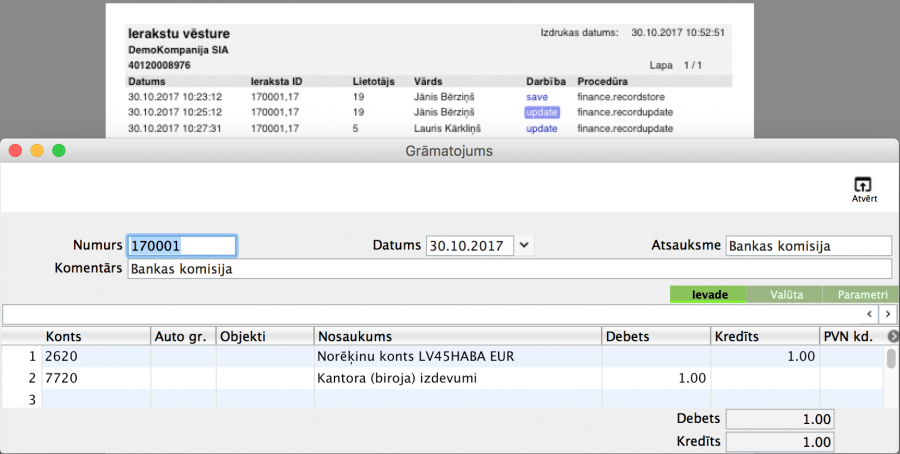900x454 pixels.
Task: Expand the Datums date dropdown
Action: 526,245
